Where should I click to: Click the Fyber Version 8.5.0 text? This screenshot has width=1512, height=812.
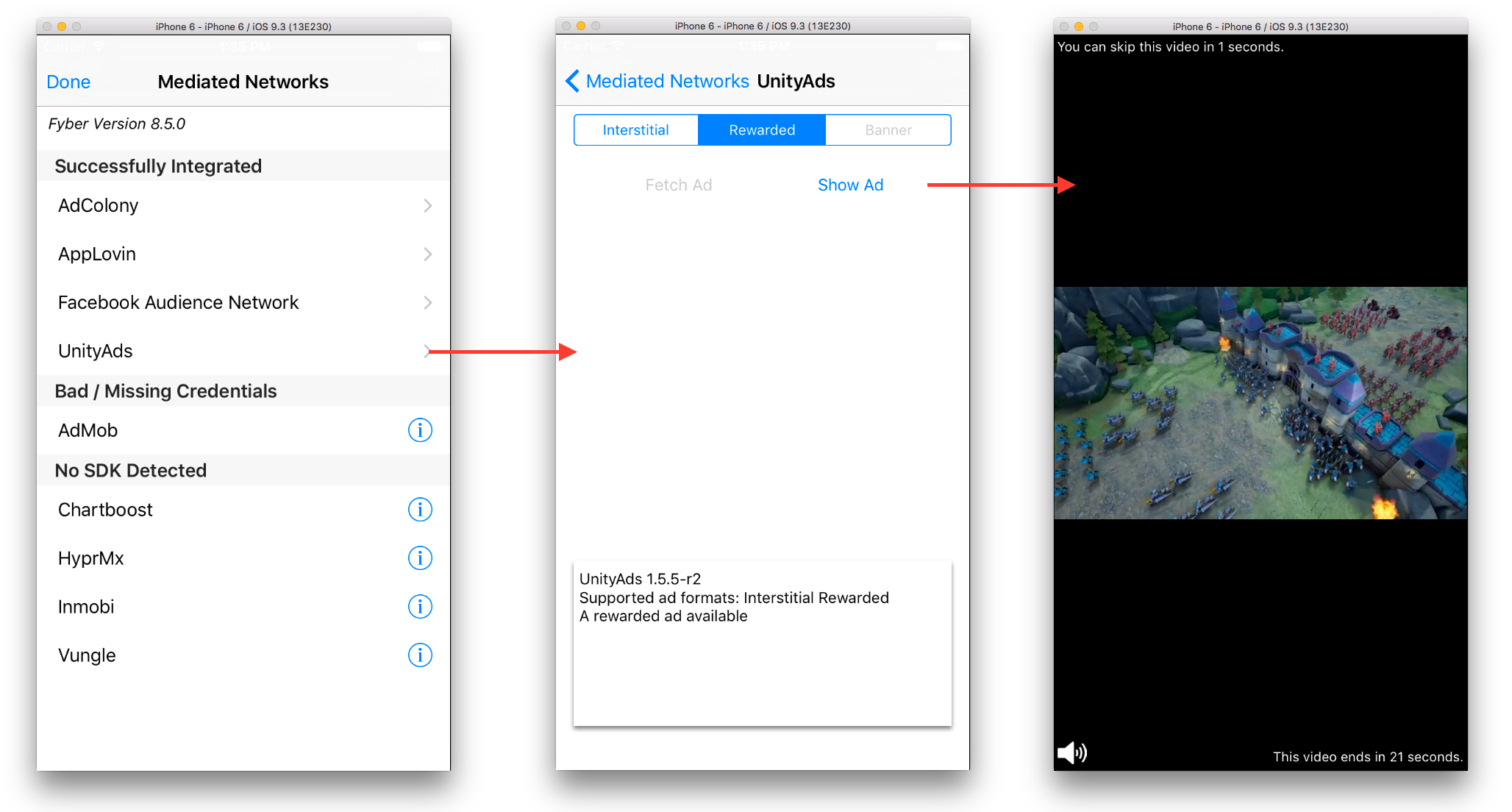pyautogui.click(x=117, y=124)
